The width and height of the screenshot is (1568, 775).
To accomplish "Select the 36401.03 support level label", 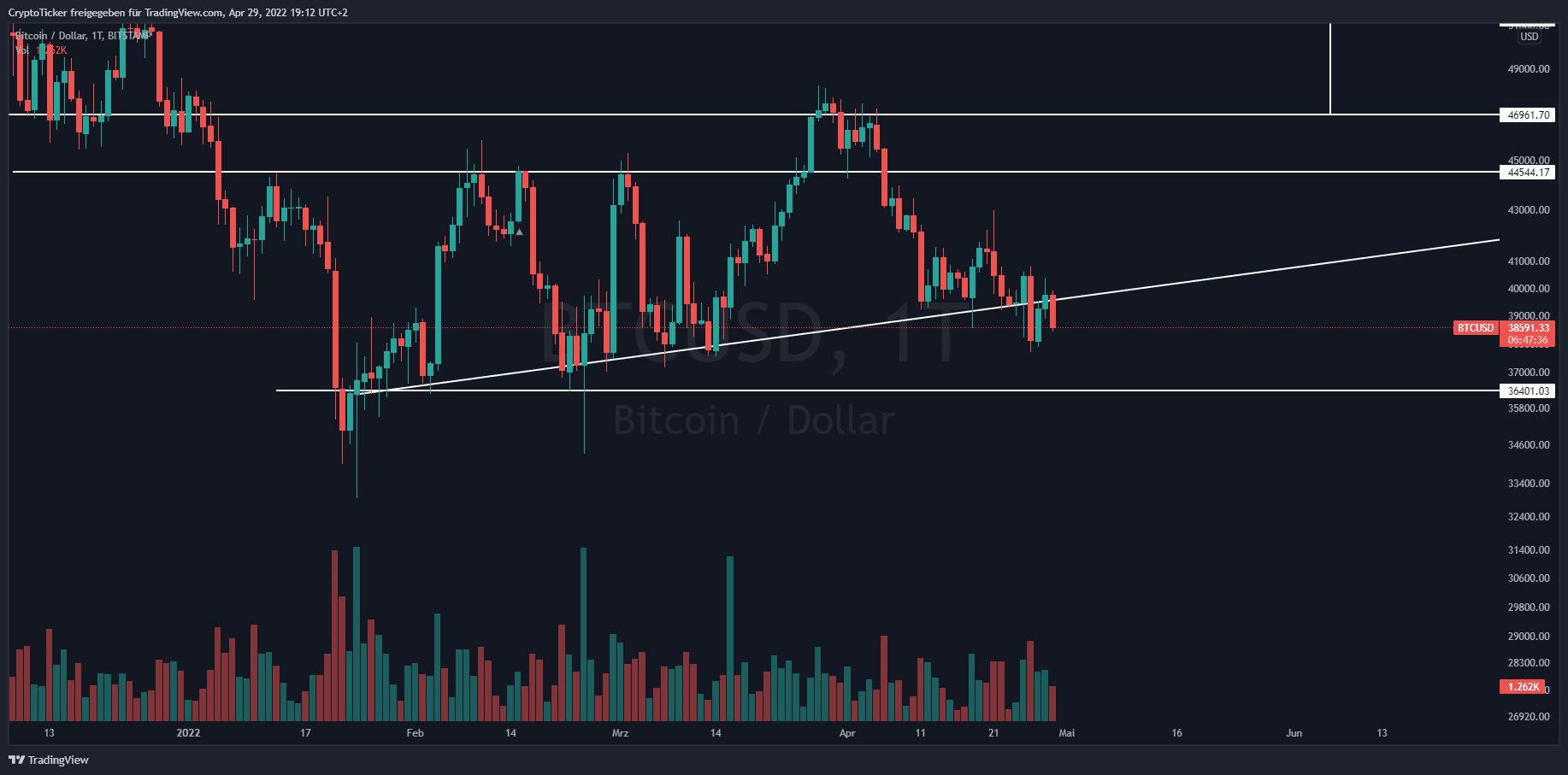I will [x=1529, y=391].
